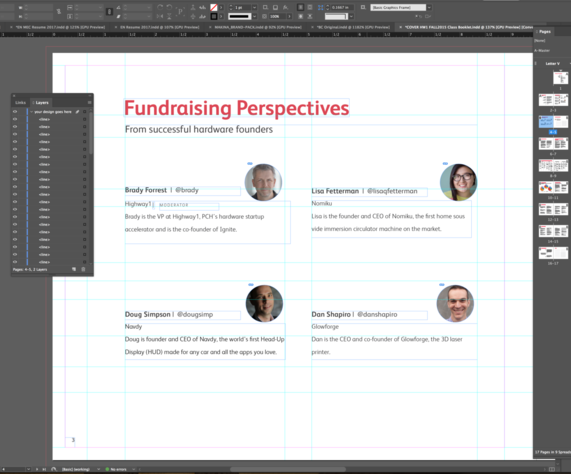Open the preflight No errors dropdown arrow
The width and height of the screenshot is (571, 474).
[x=134, y=469]
